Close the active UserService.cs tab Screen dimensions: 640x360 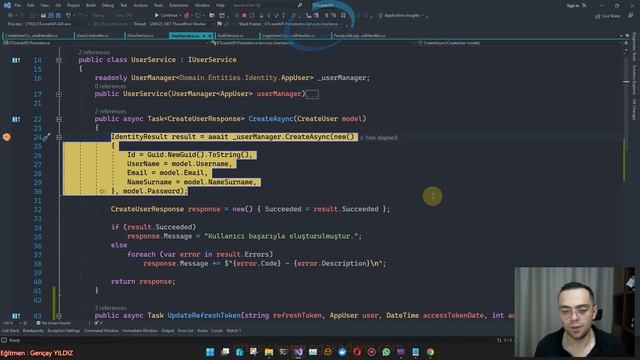pos(210,36)
